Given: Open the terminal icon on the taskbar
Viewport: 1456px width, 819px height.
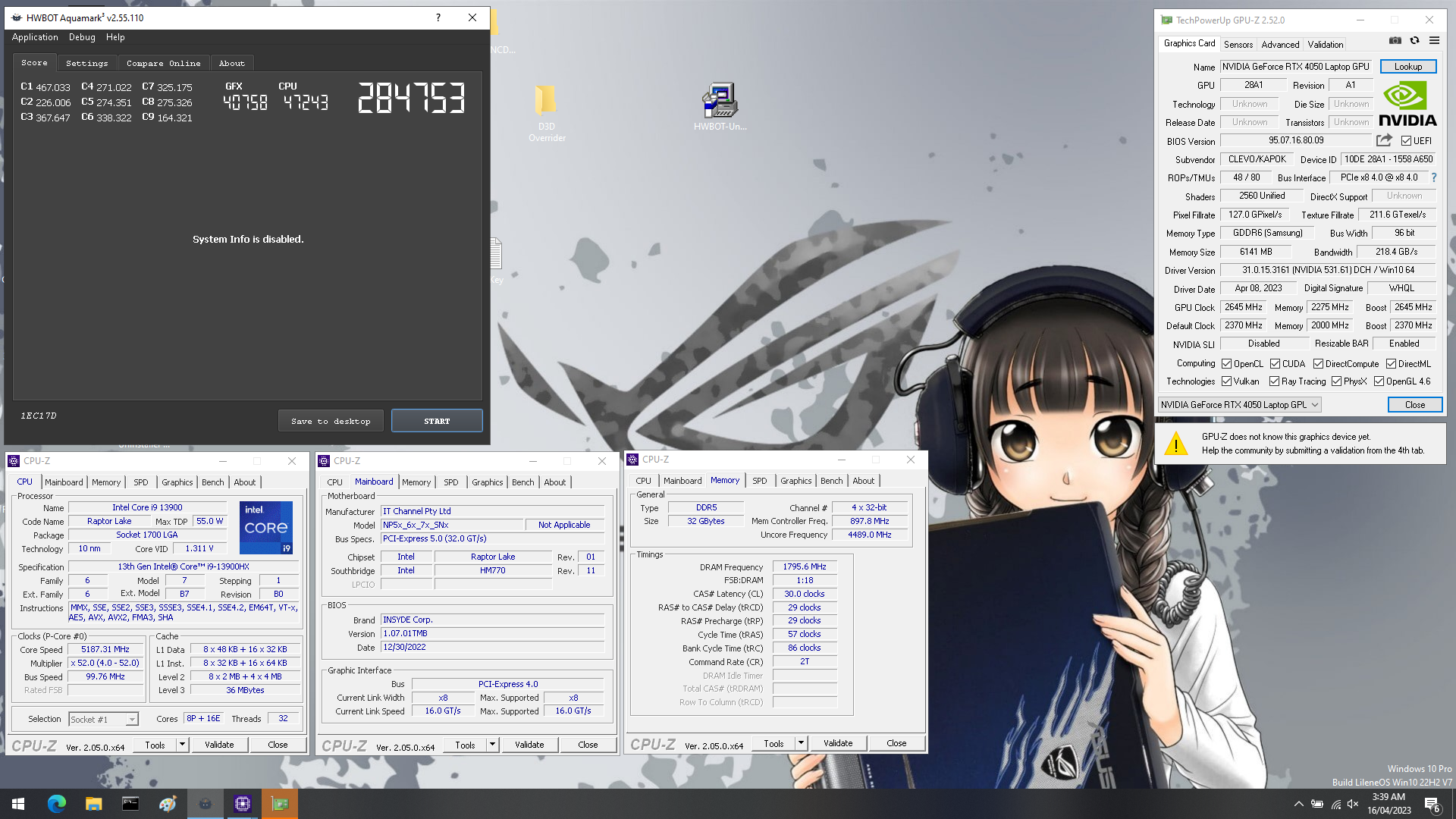Looking at the screenshot, I should pyautogui.click(x=130, y=804).
